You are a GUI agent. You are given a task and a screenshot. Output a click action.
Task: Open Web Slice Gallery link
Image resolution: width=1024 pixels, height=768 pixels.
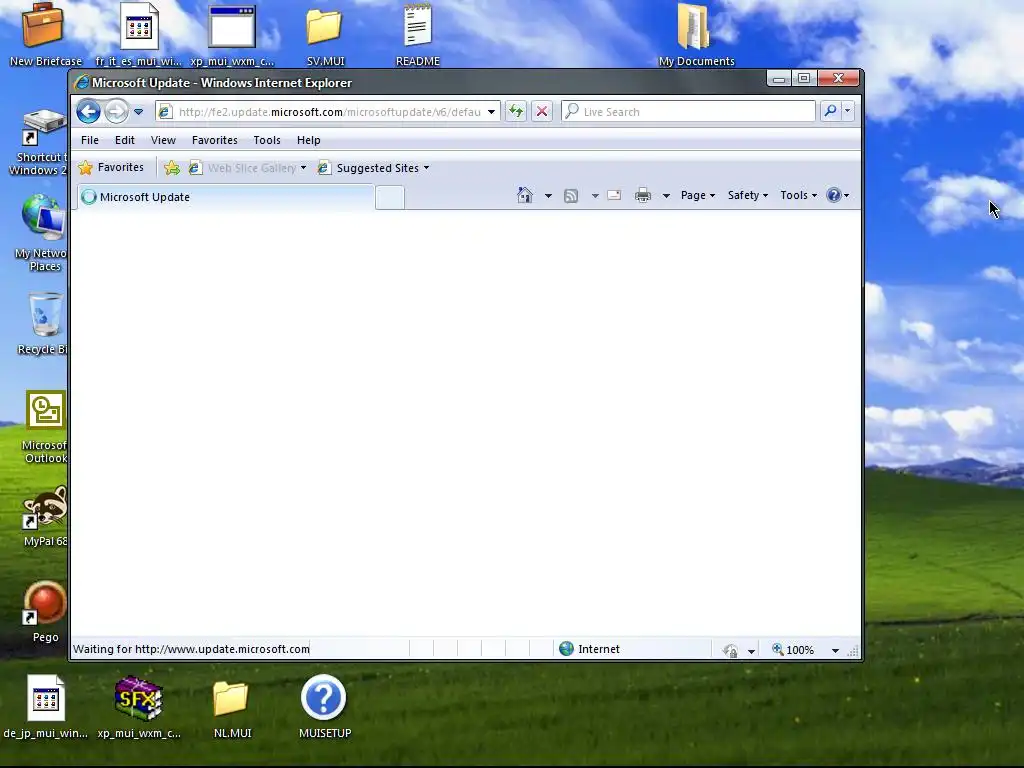[243, 168]
